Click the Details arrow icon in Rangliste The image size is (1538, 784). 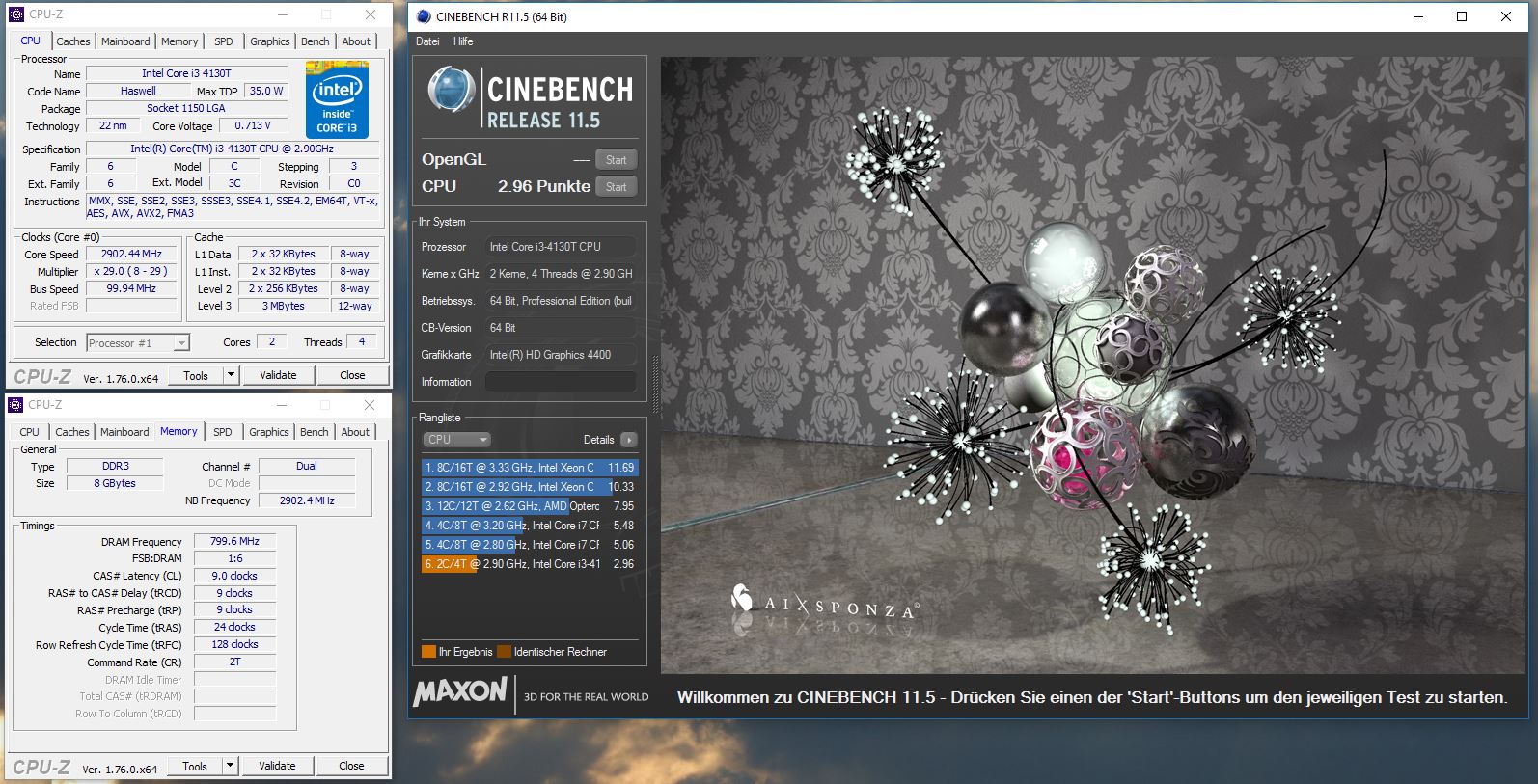click(x=629, y=440)
